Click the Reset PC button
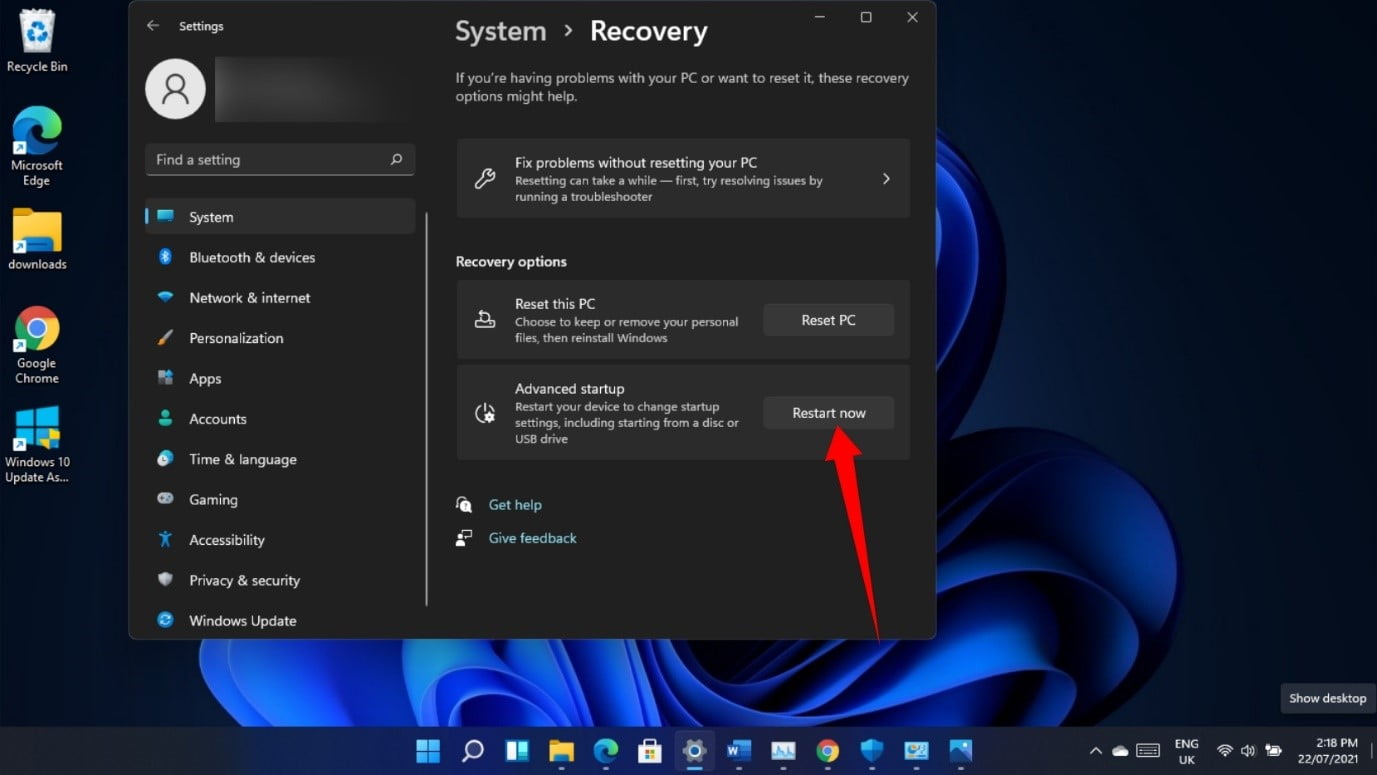 (x=828, y=320)
